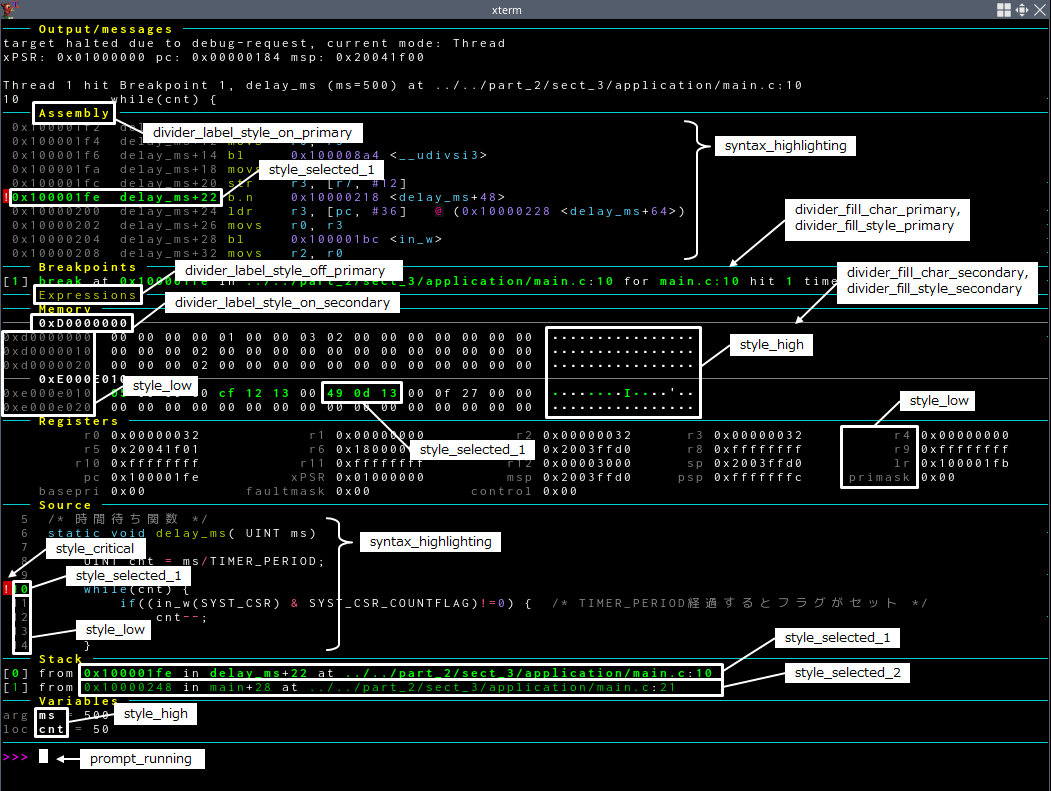
Task: Click red breakpoint marker beside source line 10
Action: [6, 589]
